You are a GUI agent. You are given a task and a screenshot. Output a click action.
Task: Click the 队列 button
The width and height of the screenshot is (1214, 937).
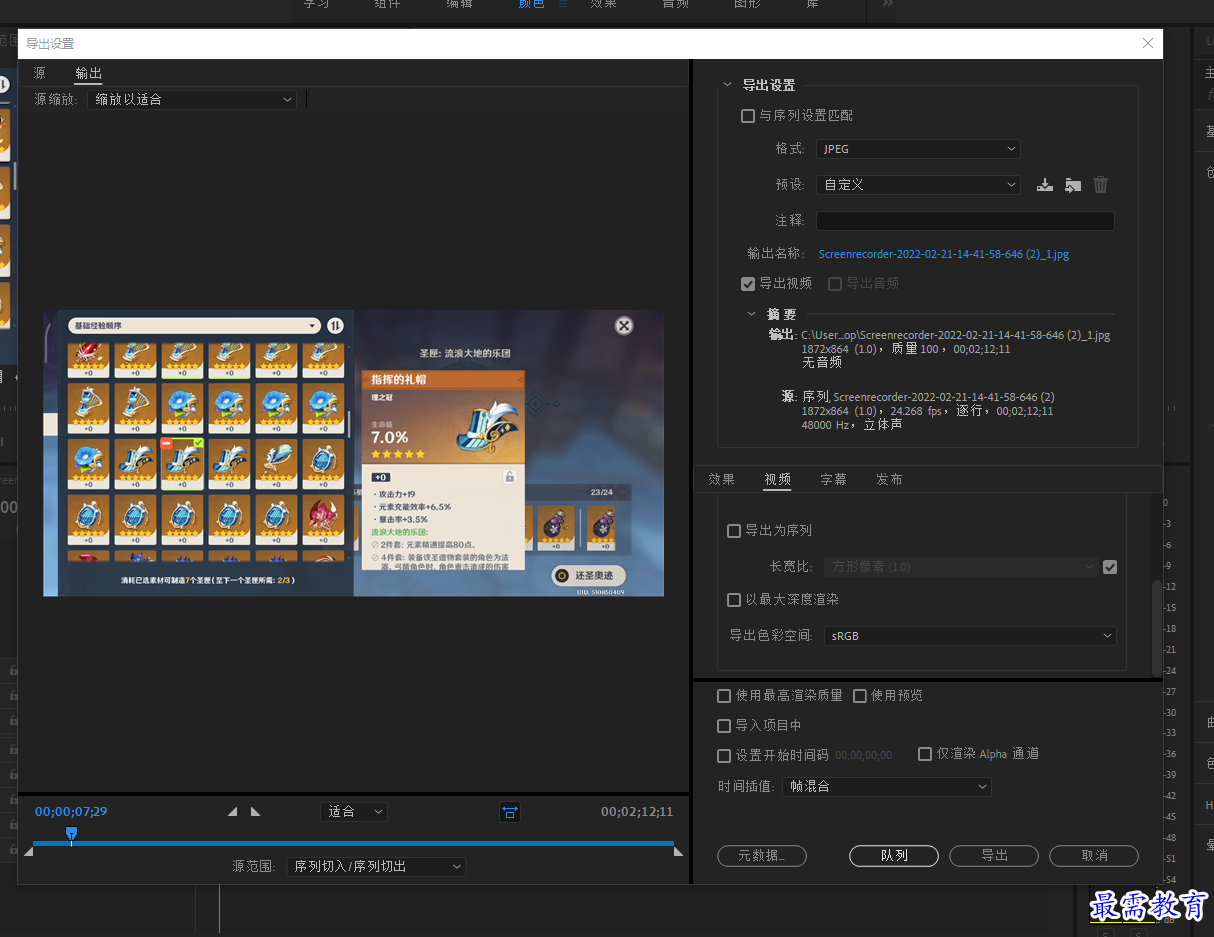[894, 856]
